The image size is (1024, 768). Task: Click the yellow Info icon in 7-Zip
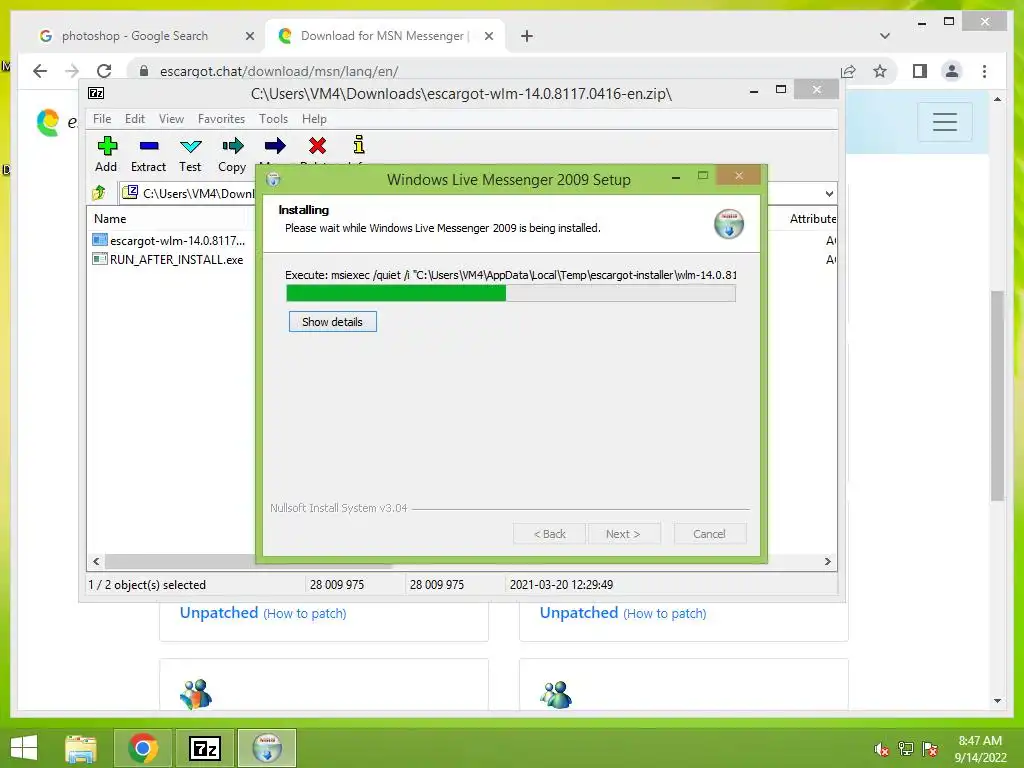tap(359, 145)
